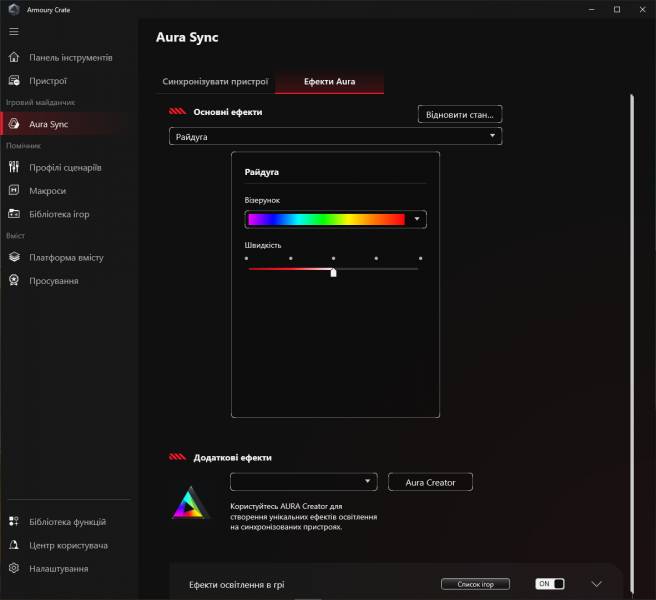Expand the Ефекти освітлення в грі chevron

(596, 584)
